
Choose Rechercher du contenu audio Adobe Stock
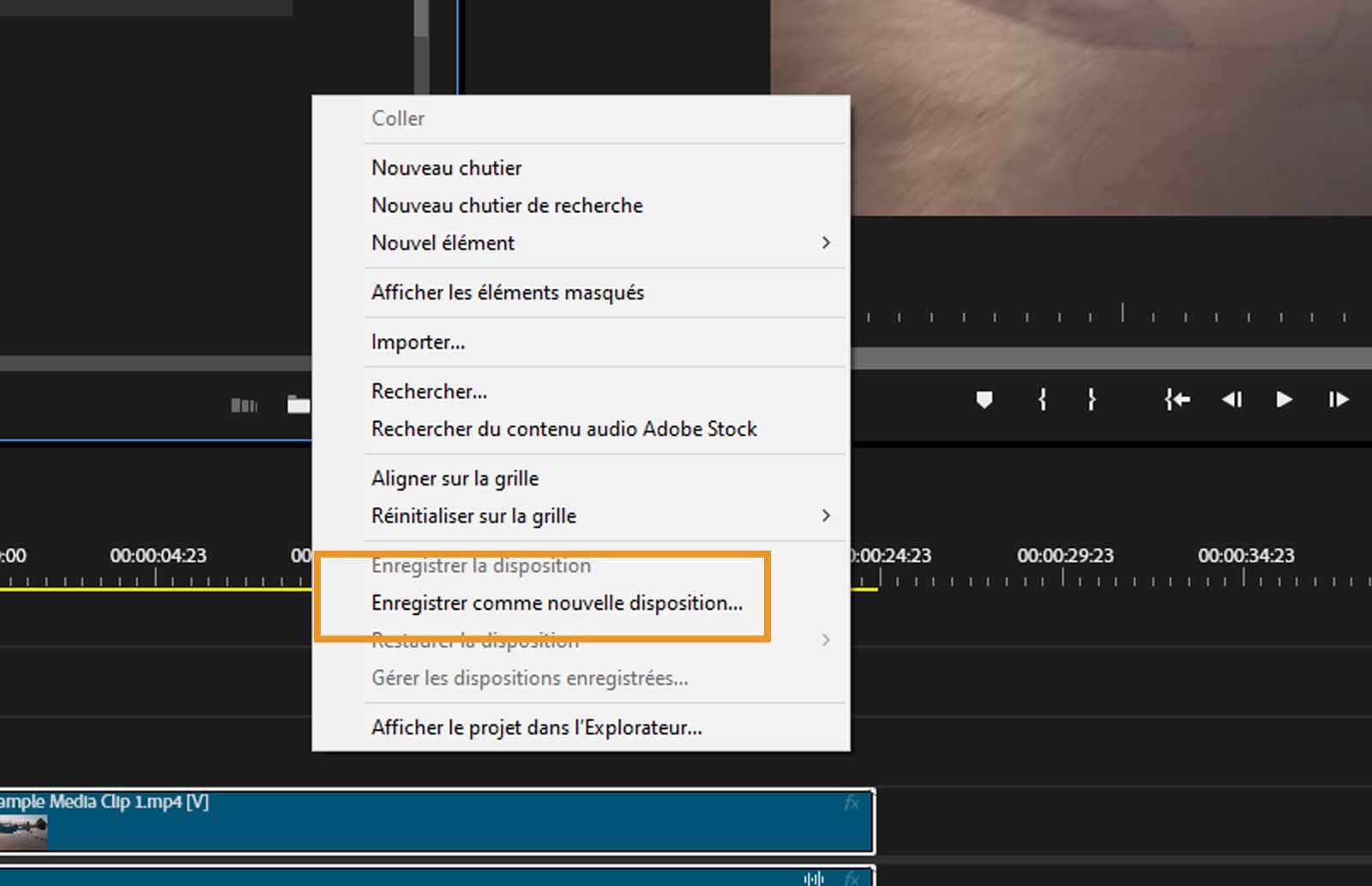563,429
